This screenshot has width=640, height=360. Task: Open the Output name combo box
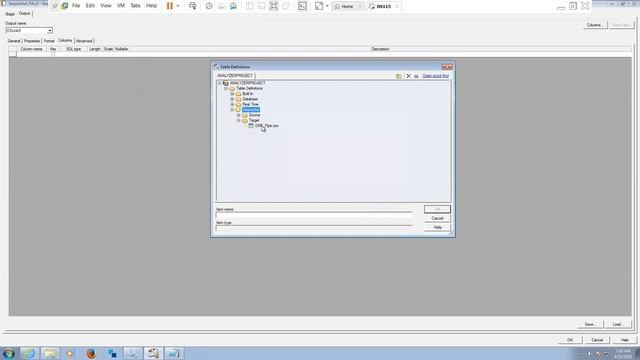pyautogui.click(x=29, y=31)
